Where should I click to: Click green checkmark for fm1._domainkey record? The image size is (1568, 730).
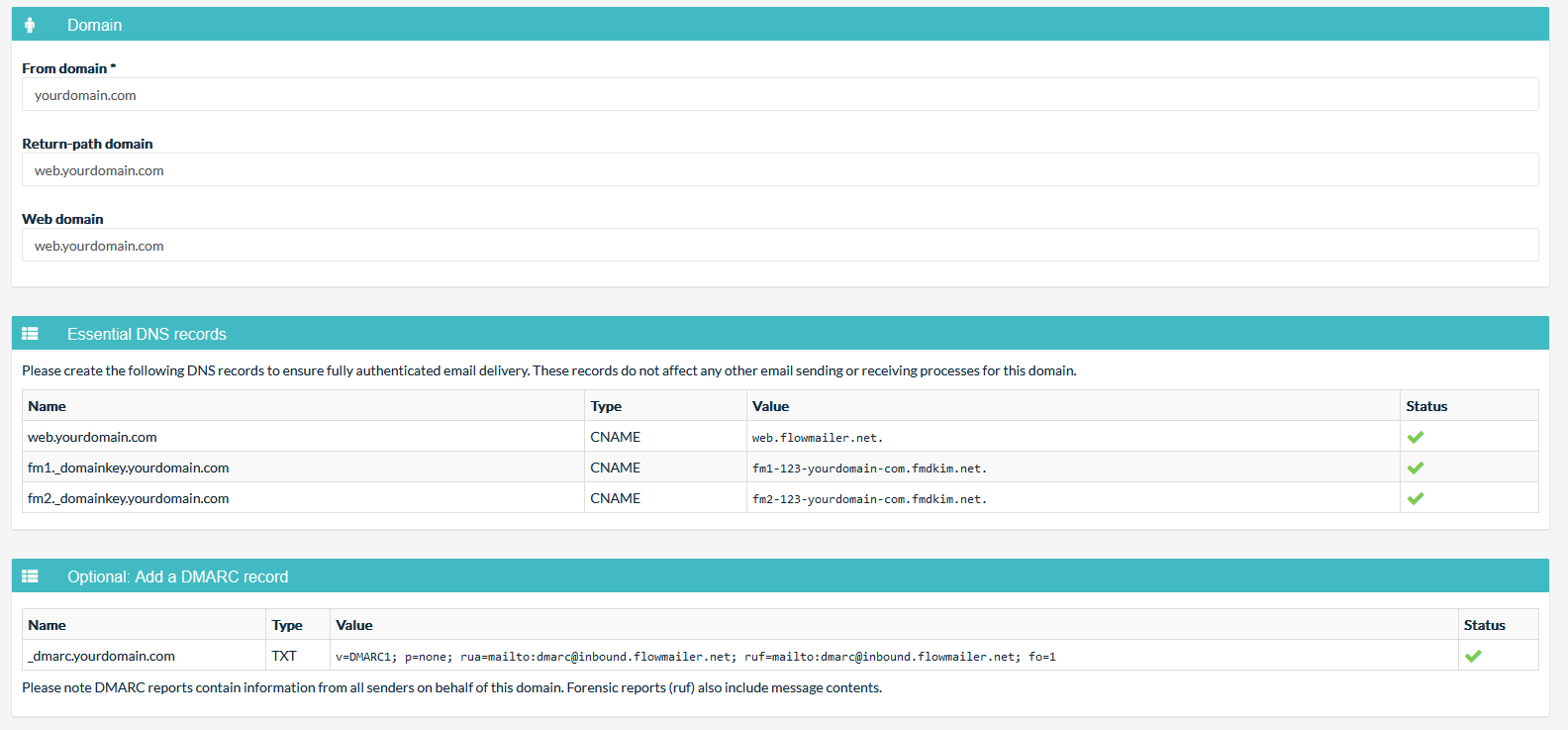(x=1416, y=468)
